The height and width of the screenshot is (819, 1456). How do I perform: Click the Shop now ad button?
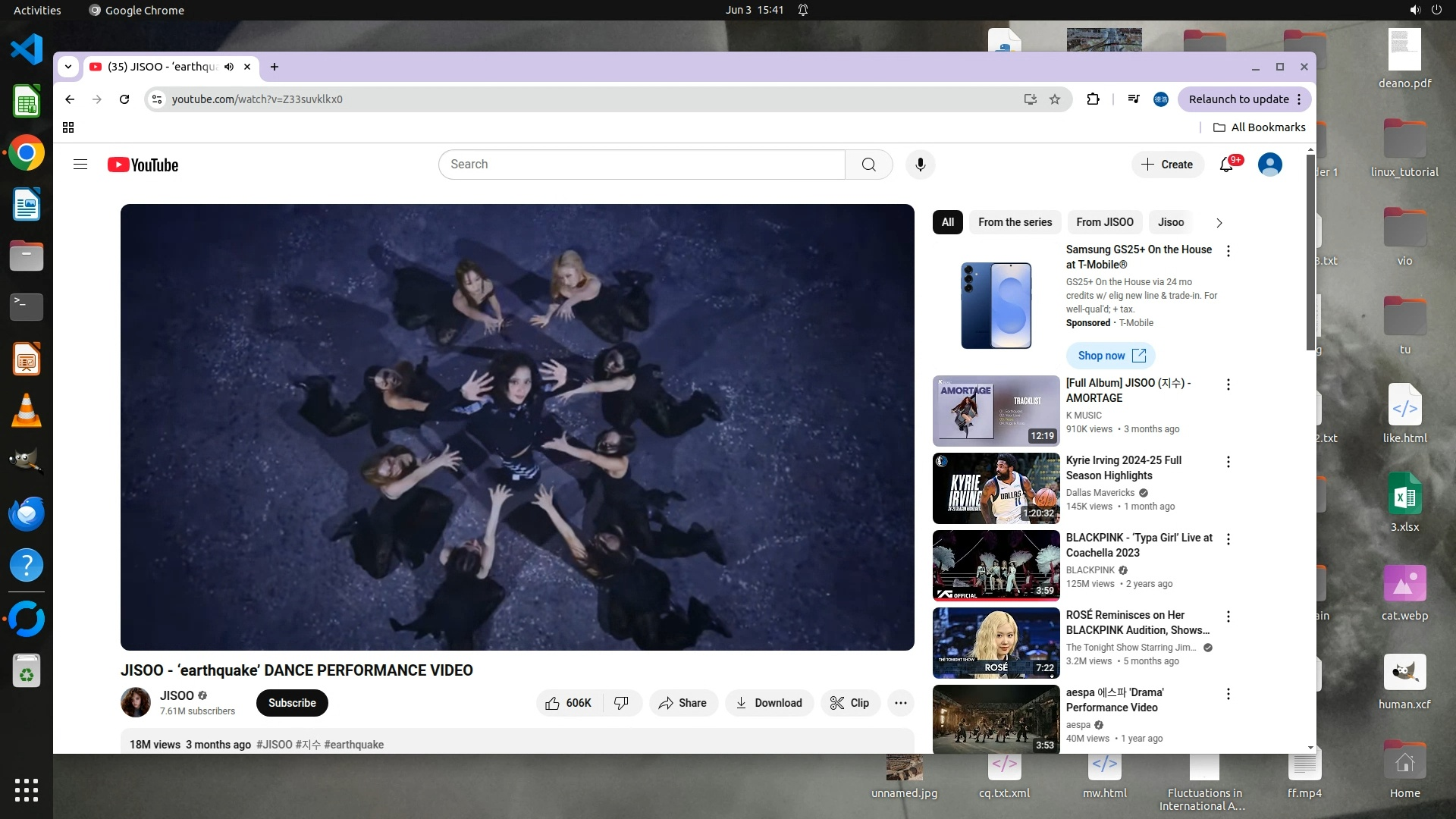[1111, 356]
